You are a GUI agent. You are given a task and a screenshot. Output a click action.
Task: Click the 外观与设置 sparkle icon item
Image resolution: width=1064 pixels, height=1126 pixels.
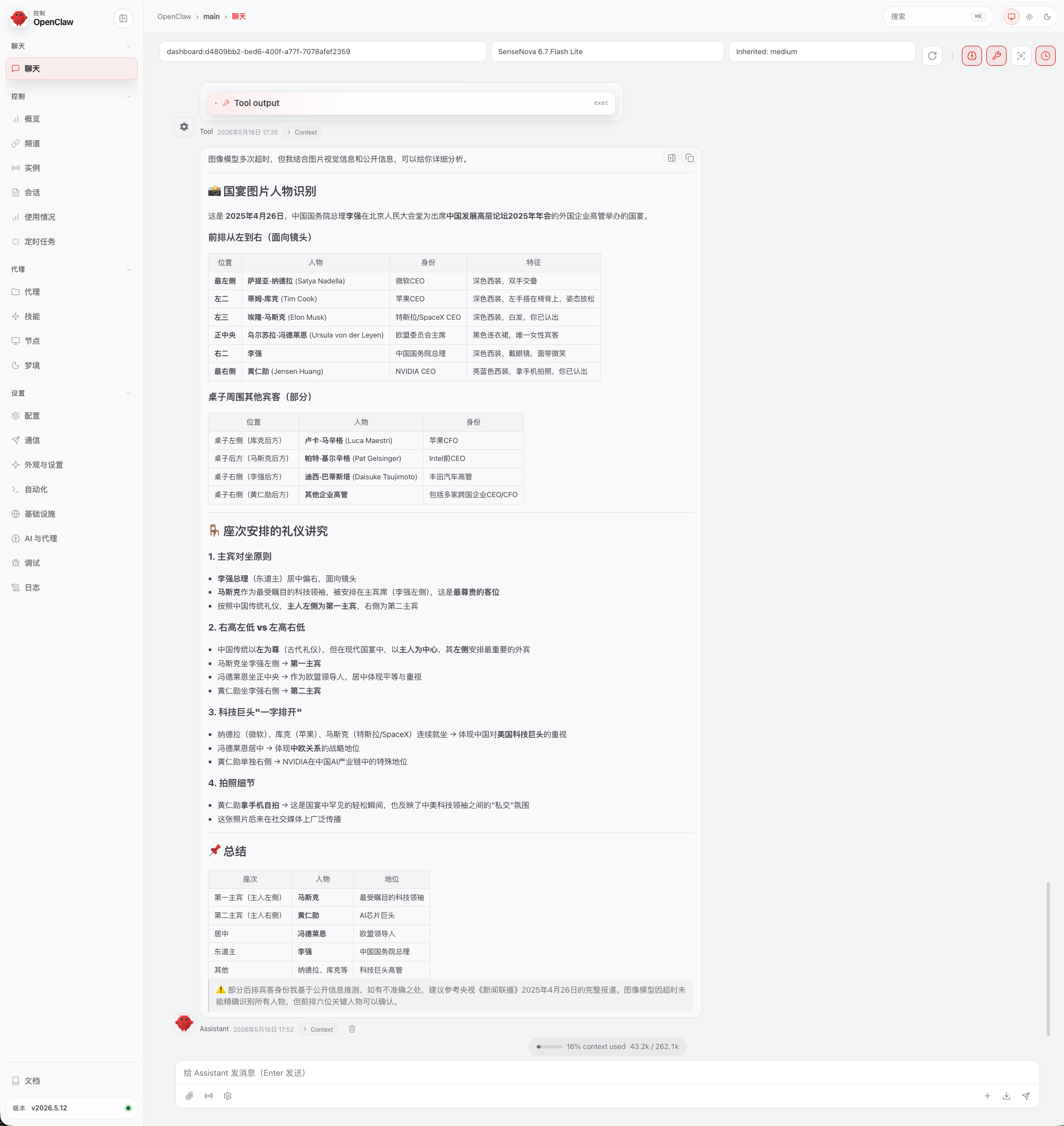click(71, 465)
